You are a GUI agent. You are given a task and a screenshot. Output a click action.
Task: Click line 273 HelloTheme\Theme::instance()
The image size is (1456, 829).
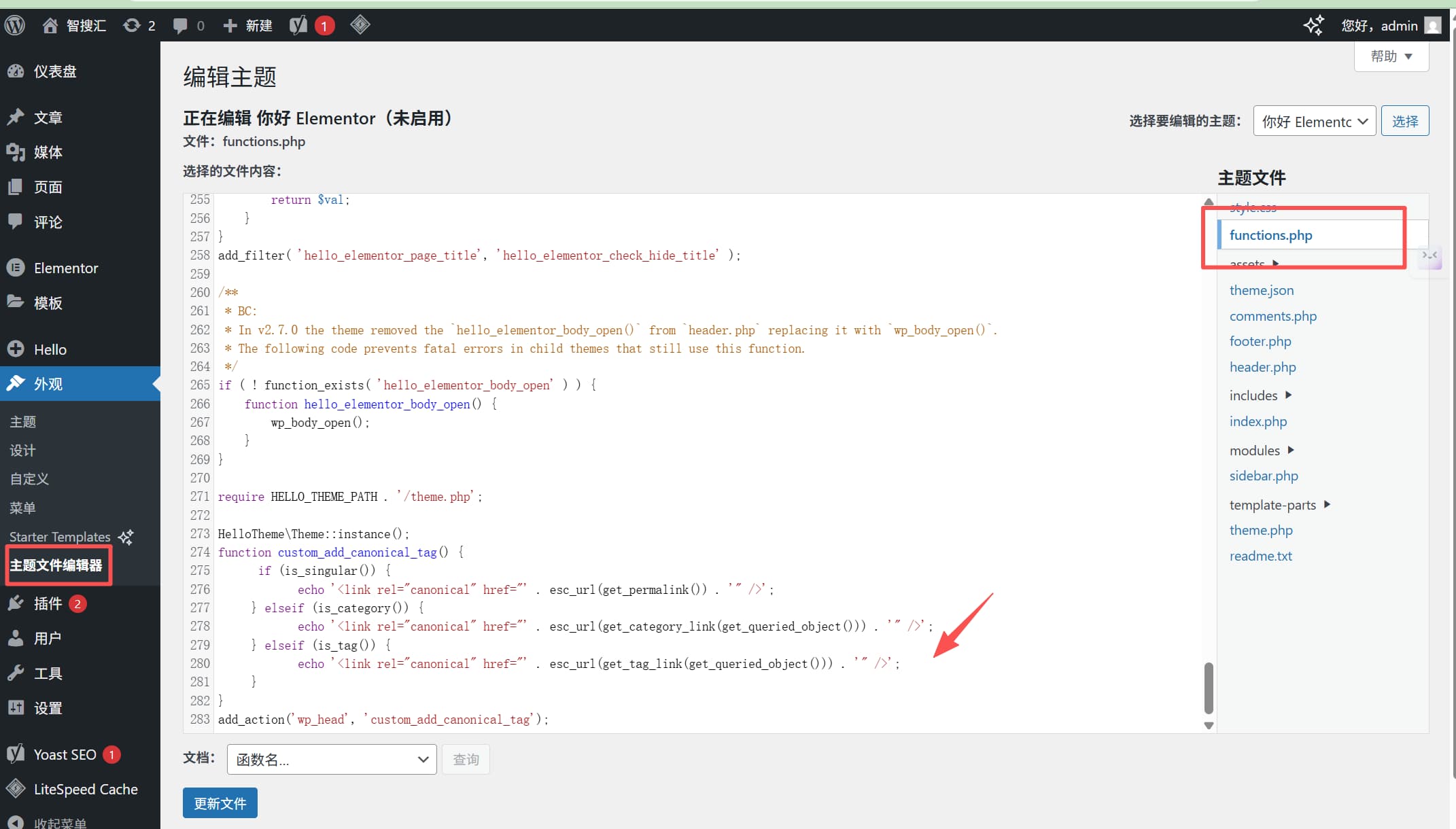tap(313, 534)
